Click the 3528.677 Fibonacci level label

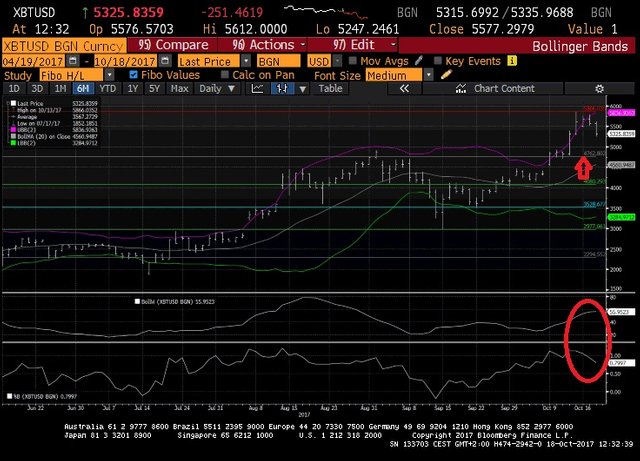[594, 204]
